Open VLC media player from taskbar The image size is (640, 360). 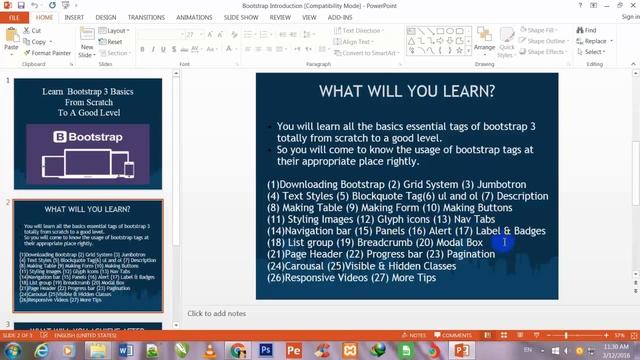pos(210,350)
